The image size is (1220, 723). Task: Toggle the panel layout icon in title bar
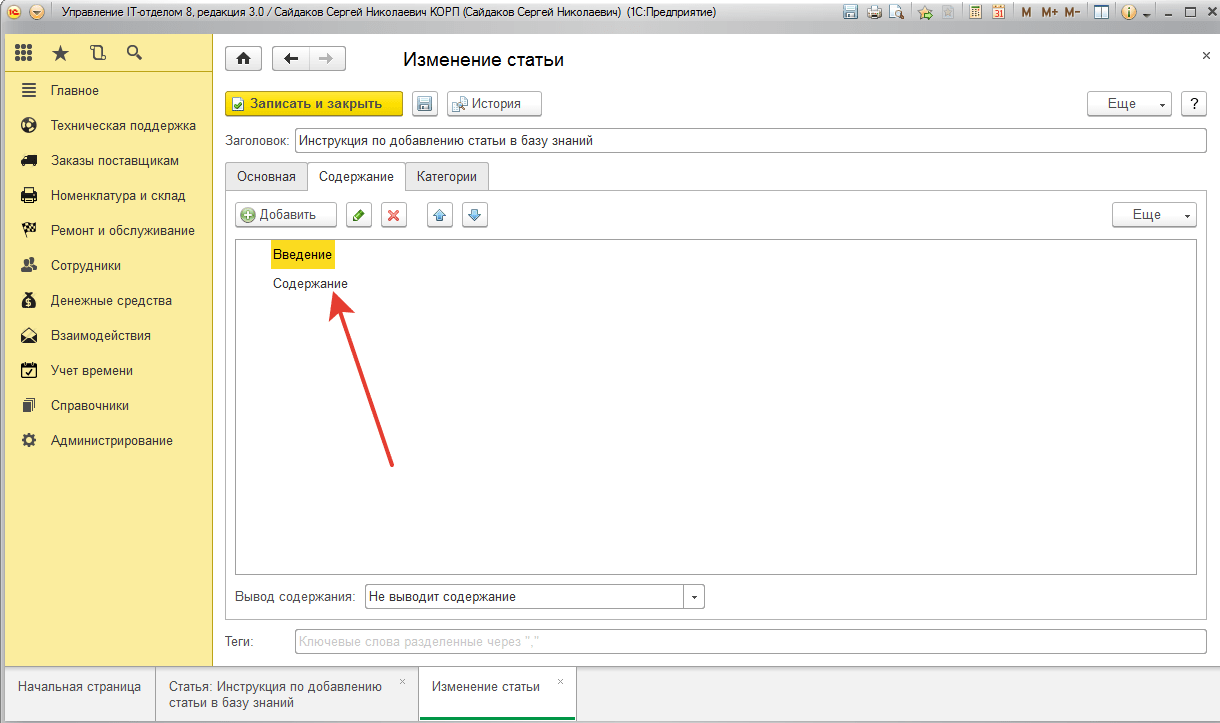pos(1101,13)
